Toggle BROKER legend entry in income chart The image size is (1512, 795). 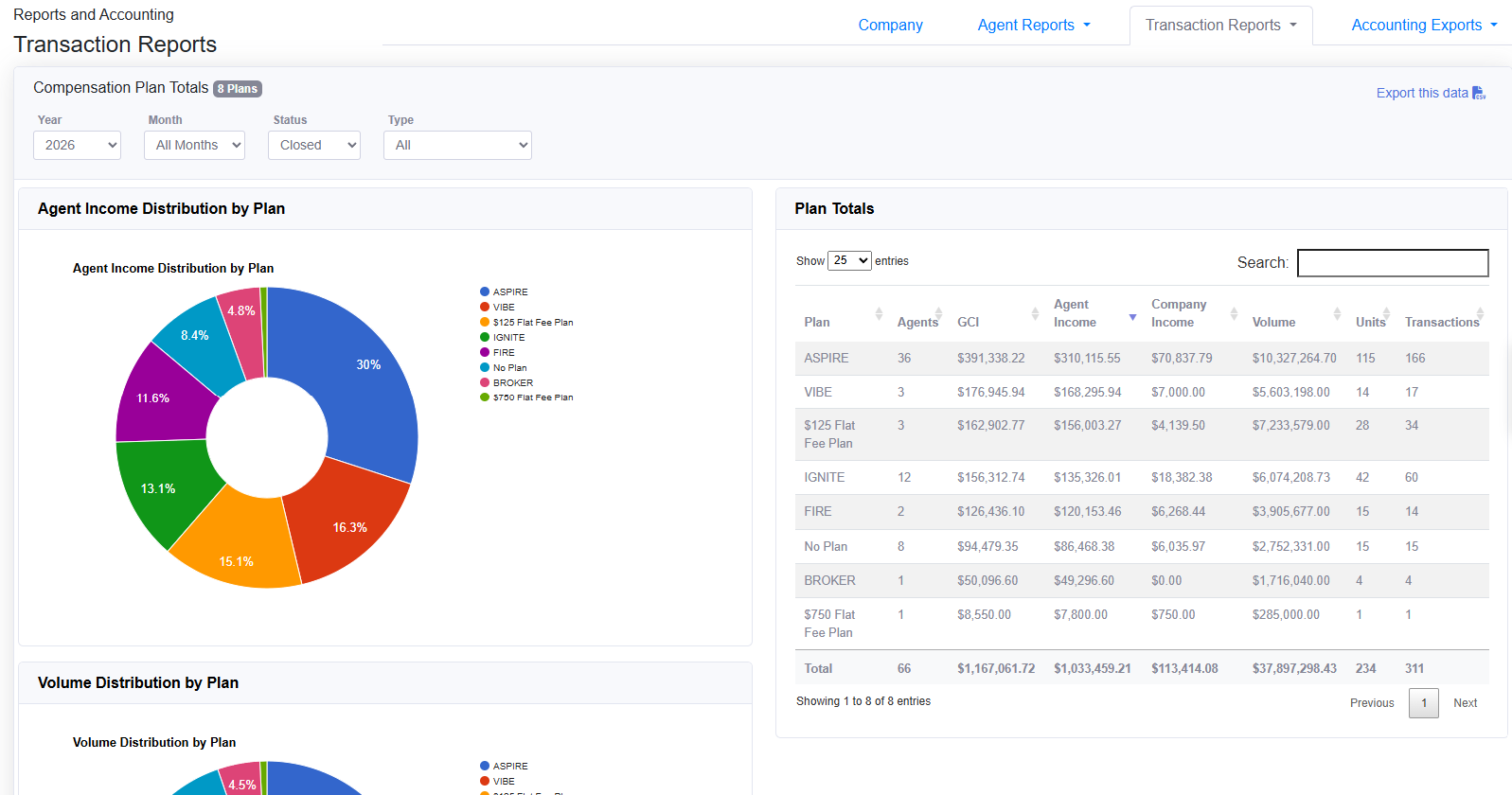click(507, 382)
